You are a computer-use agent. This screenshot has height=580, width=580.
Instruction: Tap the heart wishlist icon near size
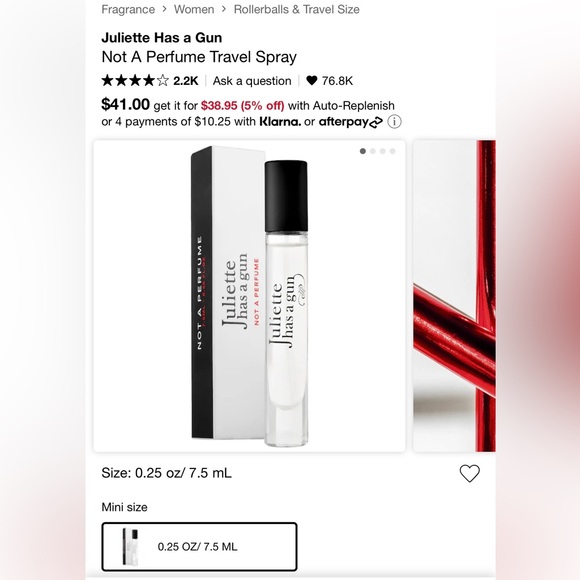tap(469, 473)
